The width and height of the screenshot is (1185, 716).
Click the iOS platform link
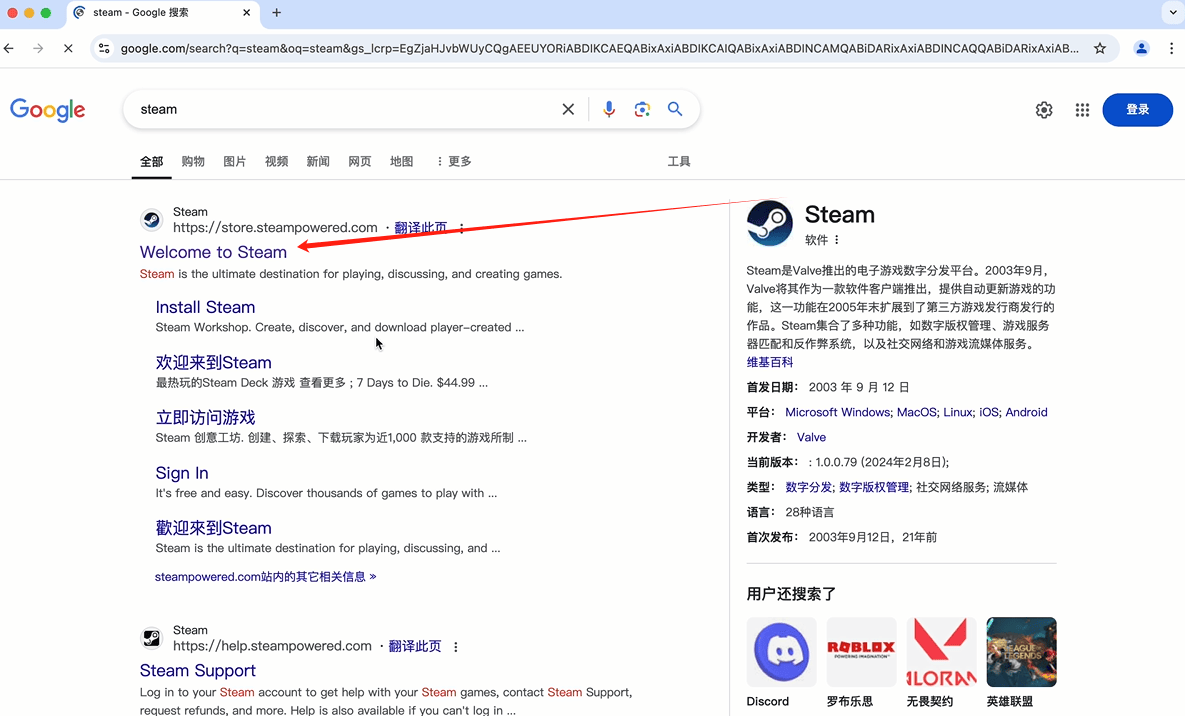click(x=989, y=412)
